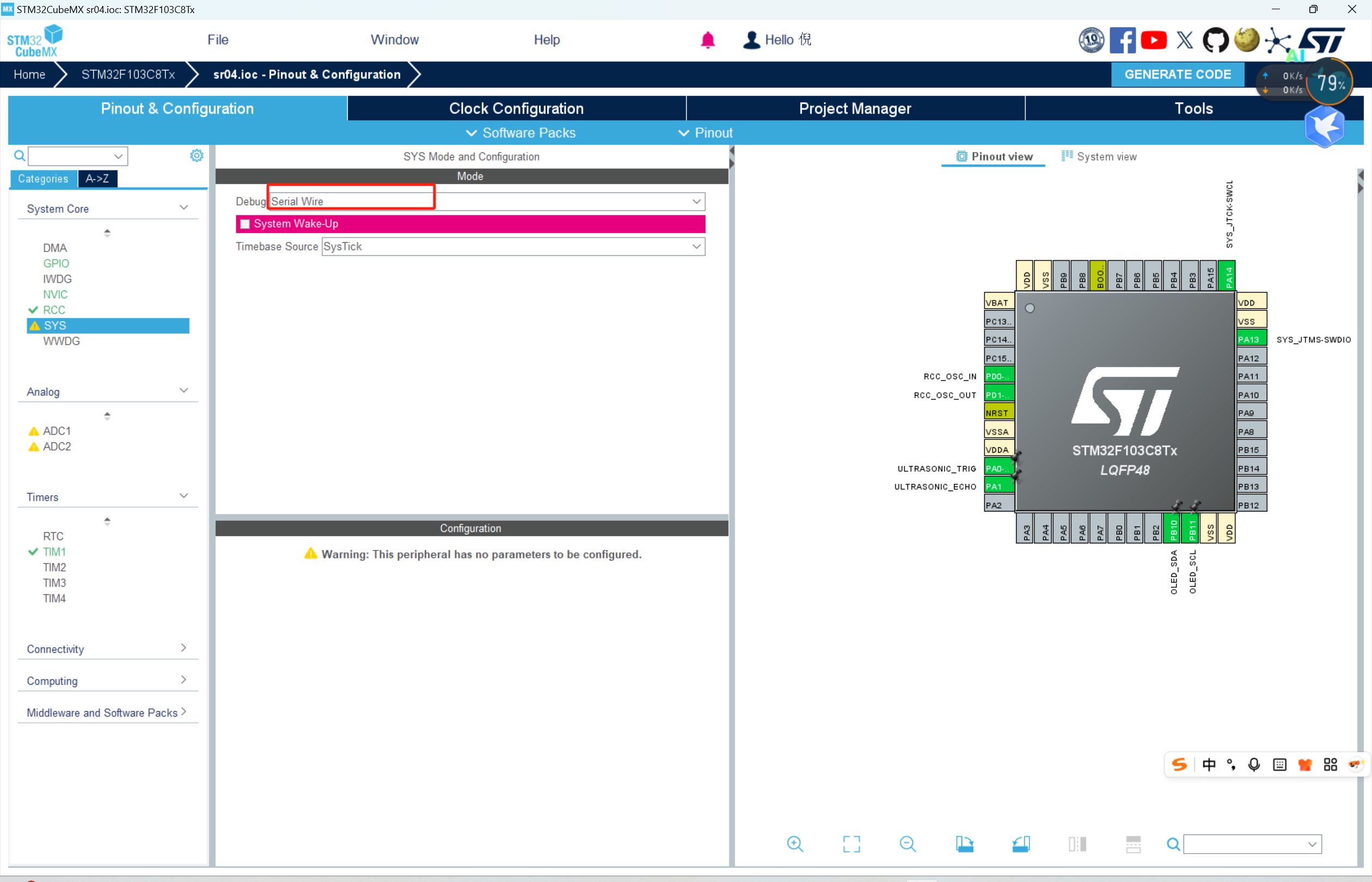
Task: Select TIM2 in the Timers list
Action: [54, 567]
